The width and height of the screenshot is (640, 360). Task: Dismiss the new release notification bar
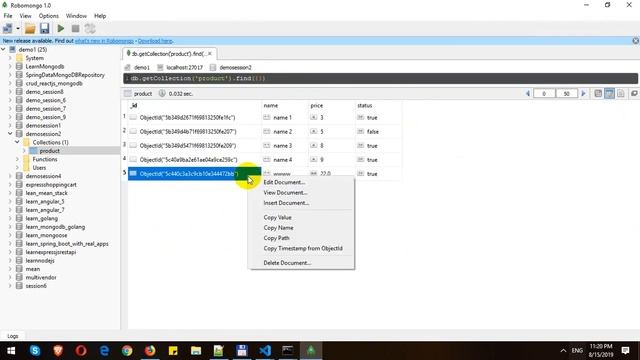(x=636, y=41)
